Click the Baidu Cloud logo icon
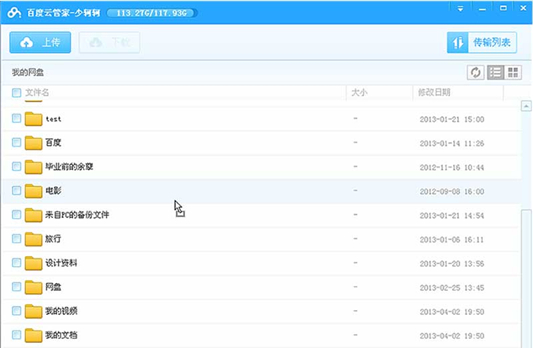 coord(14,13)
